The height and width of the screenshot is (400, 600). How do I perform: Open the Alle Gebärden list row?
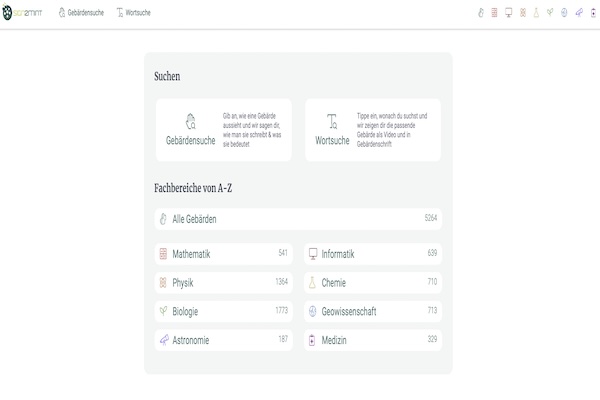coord(298,218)
